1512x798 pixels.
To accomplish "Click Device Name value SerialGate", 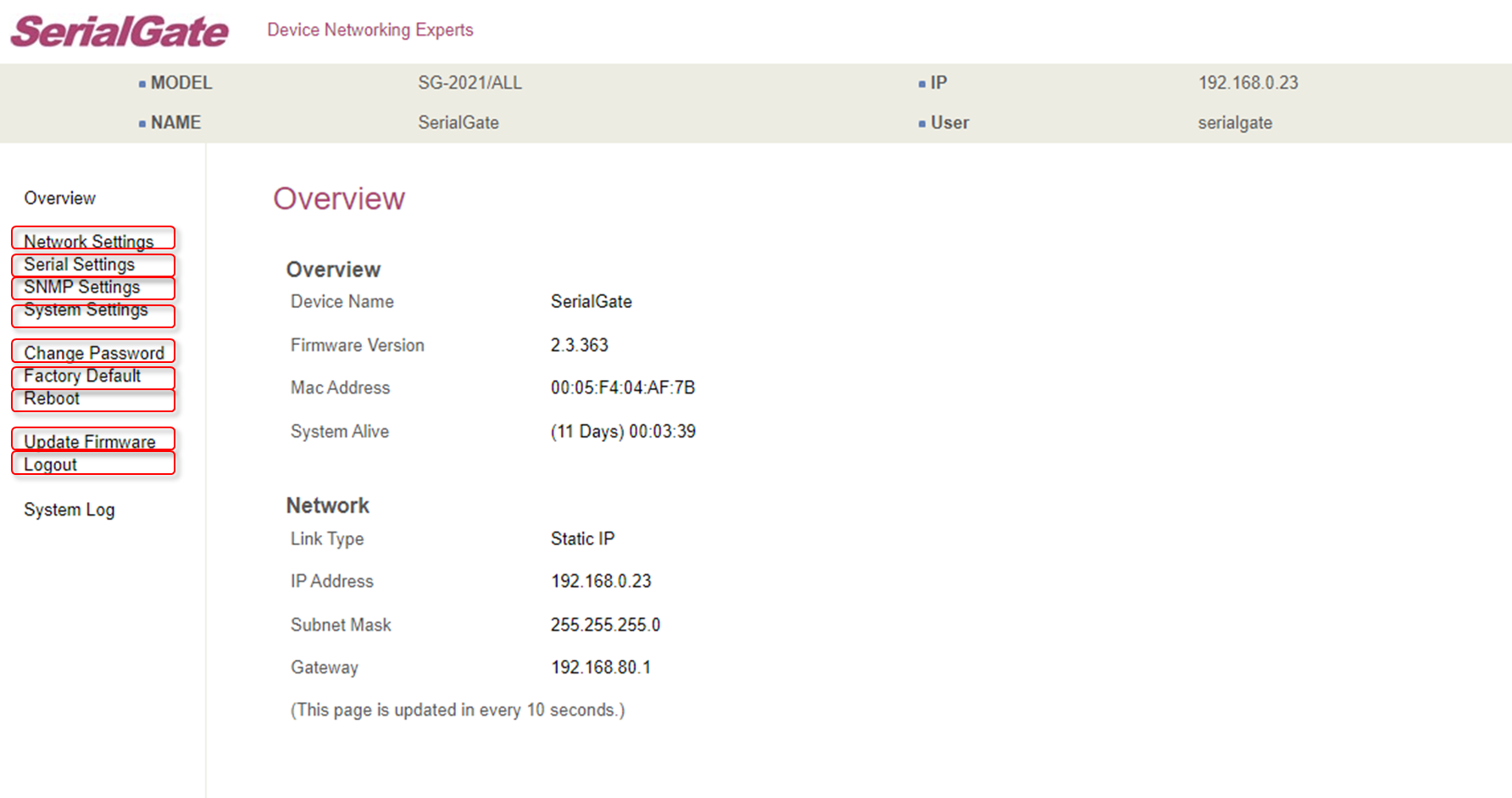I will pyautogui.click(x=592, y=302).
